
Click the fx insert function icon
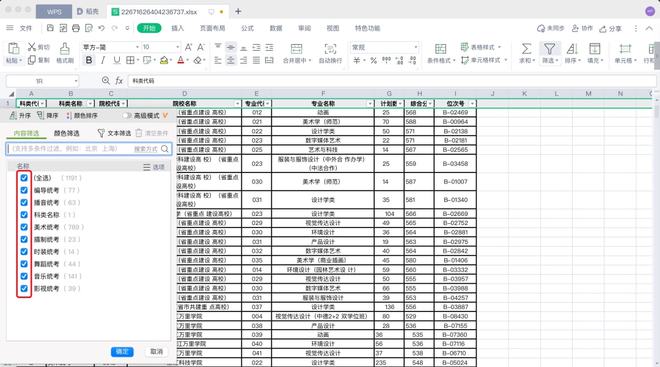[119, 80]
